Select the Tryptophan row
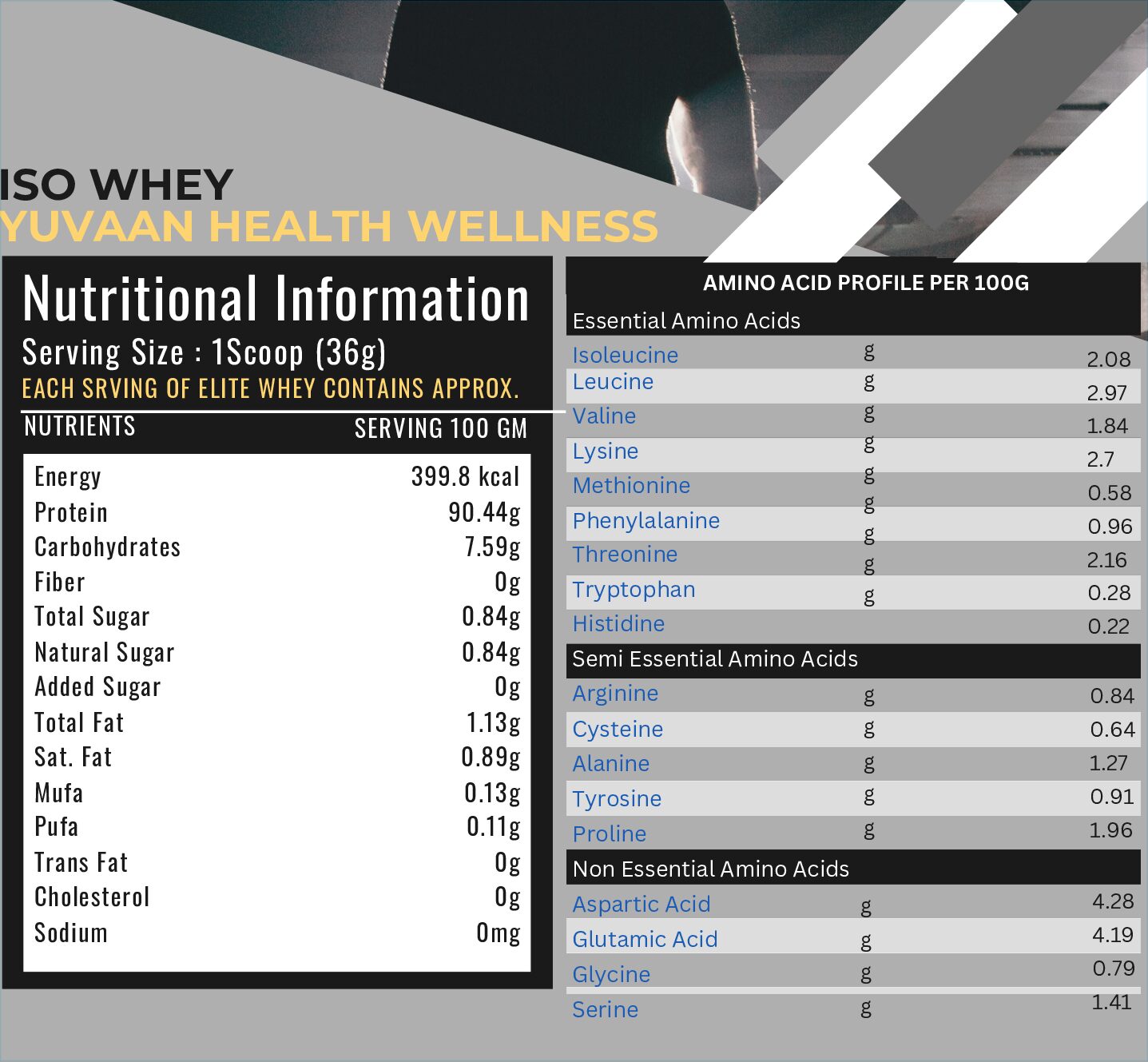The width and height of the screenshot is (1148, 1062). click(852, 592)
